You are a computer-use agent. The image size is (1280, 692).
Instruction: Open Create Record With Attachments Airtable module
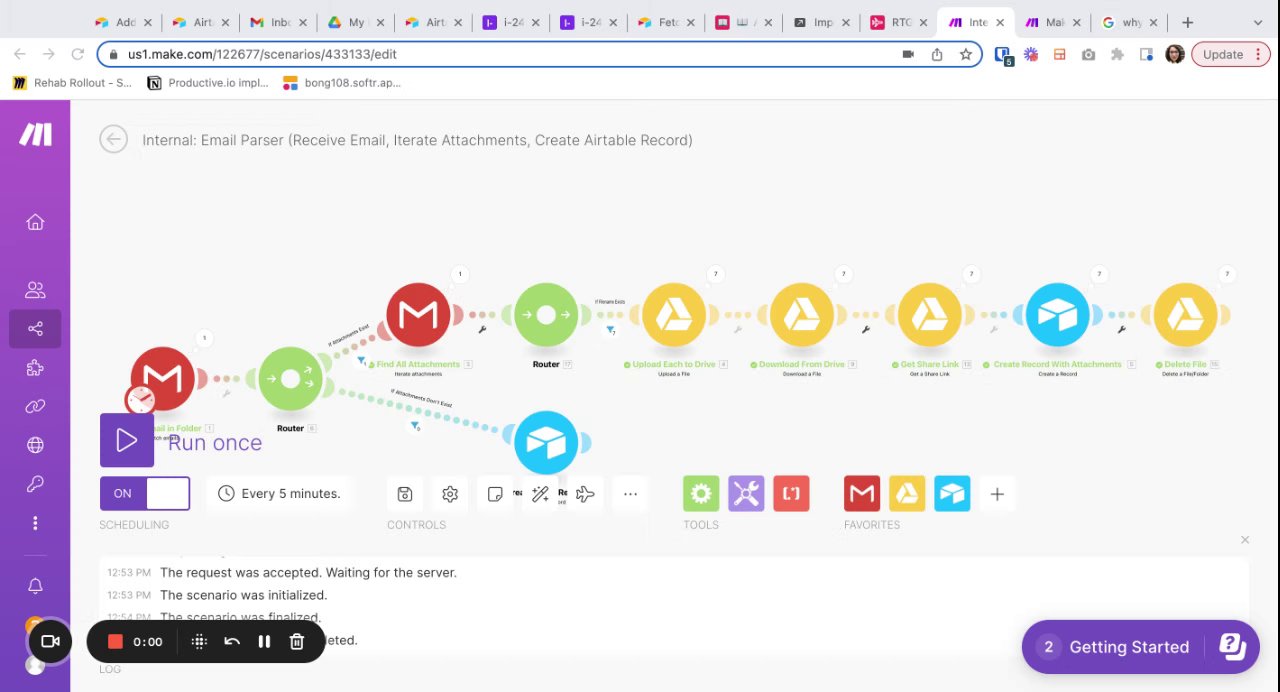pos(1058,315)
